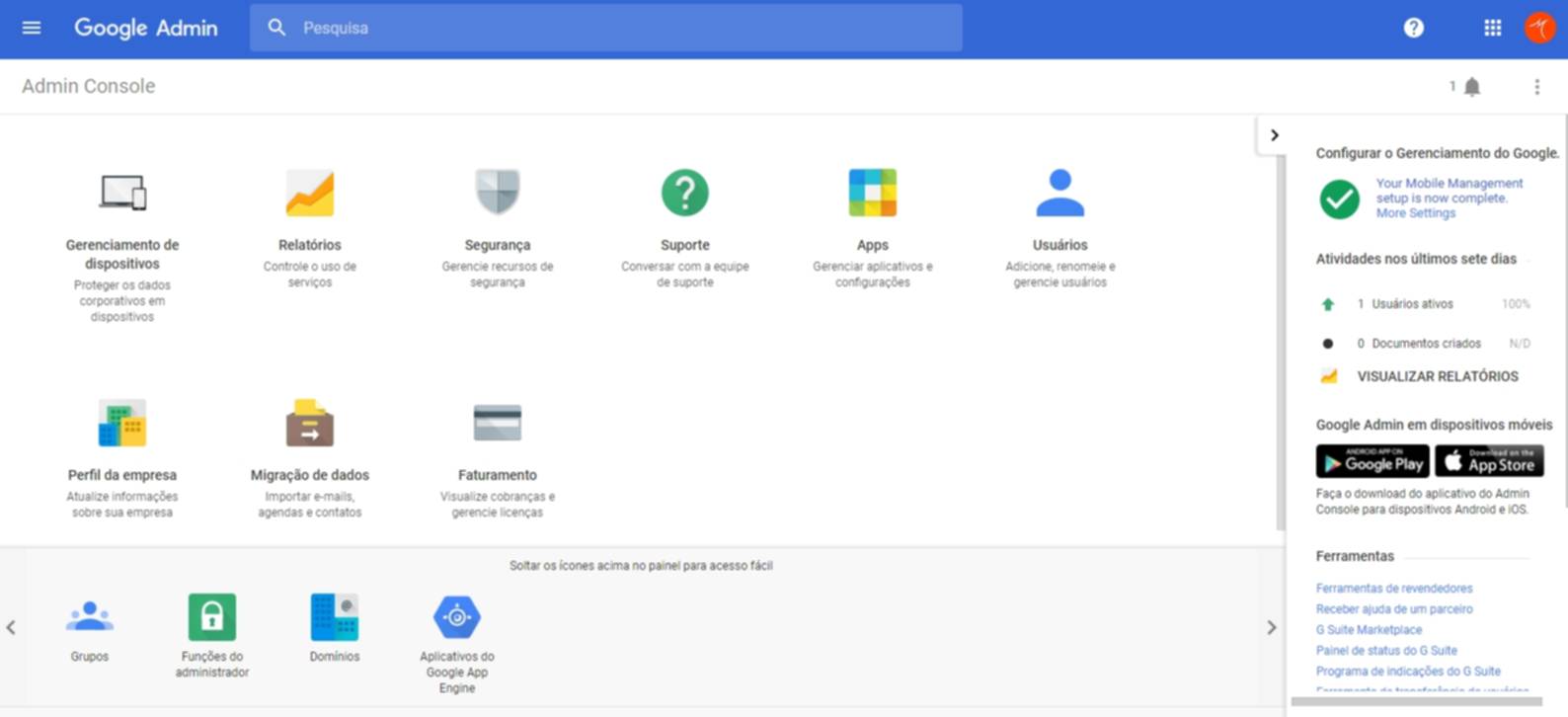Click the Google Admin logo
Viewport: 1568px width, 717px height.
[146, 28]
